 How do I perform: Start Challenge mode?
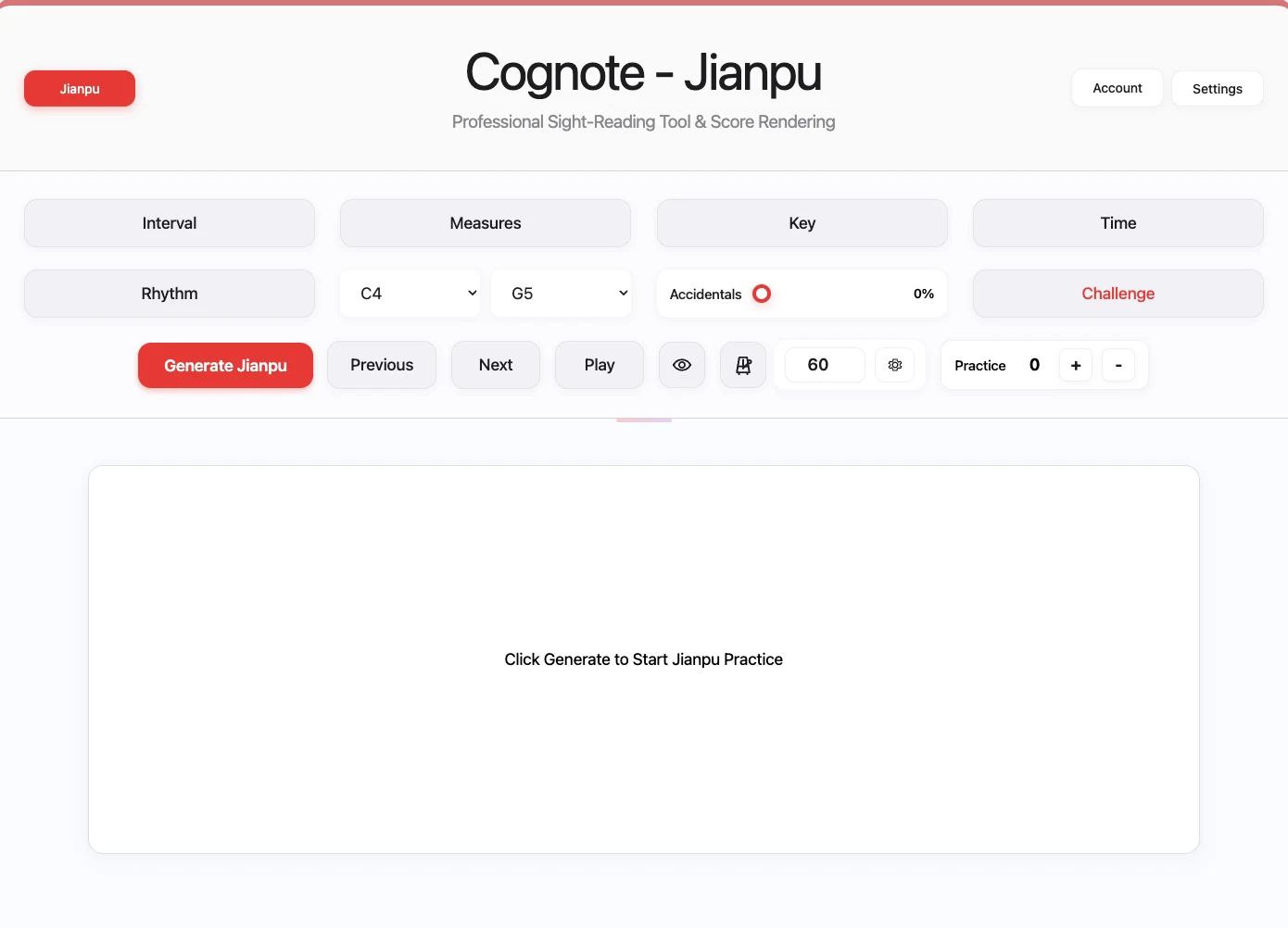(1118, 294)
